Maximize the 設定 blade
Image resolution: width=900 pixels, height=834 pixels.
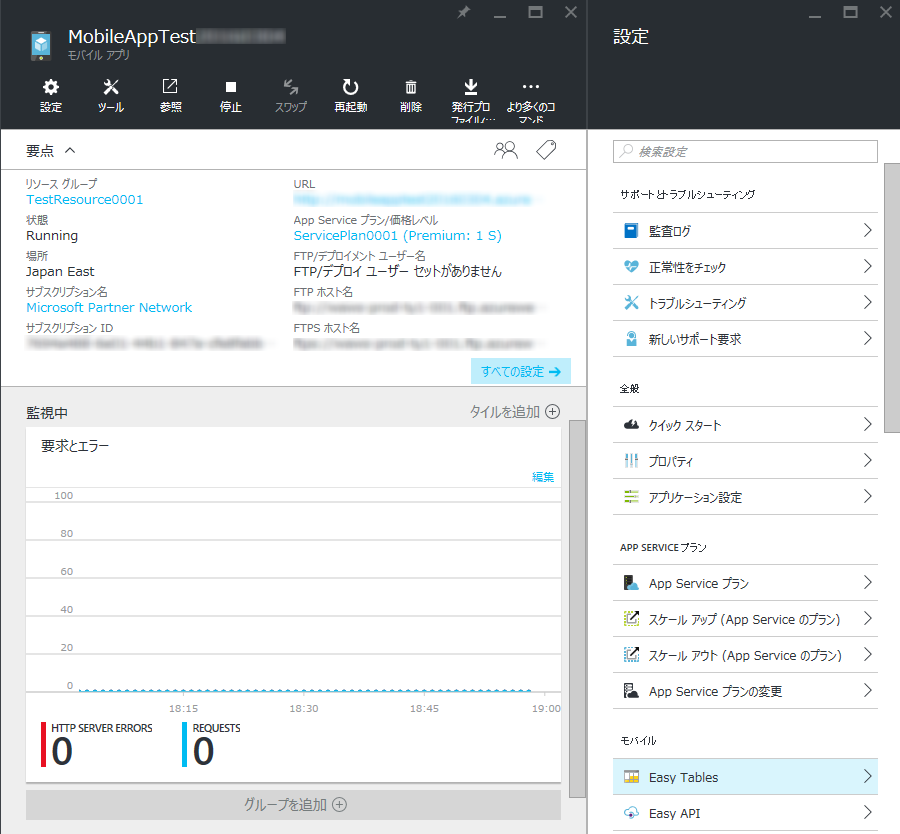pos(850,12)
